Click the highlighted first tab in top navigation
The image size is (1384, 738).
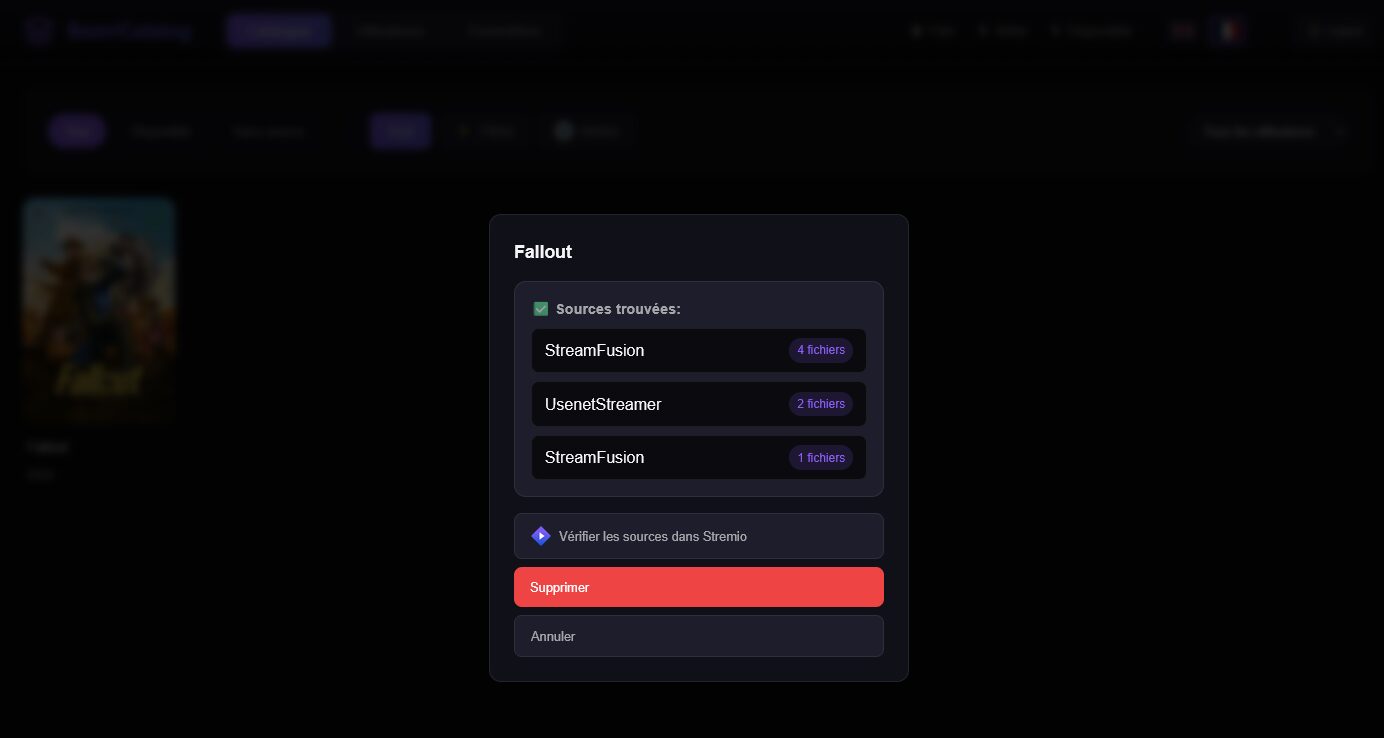278,31
